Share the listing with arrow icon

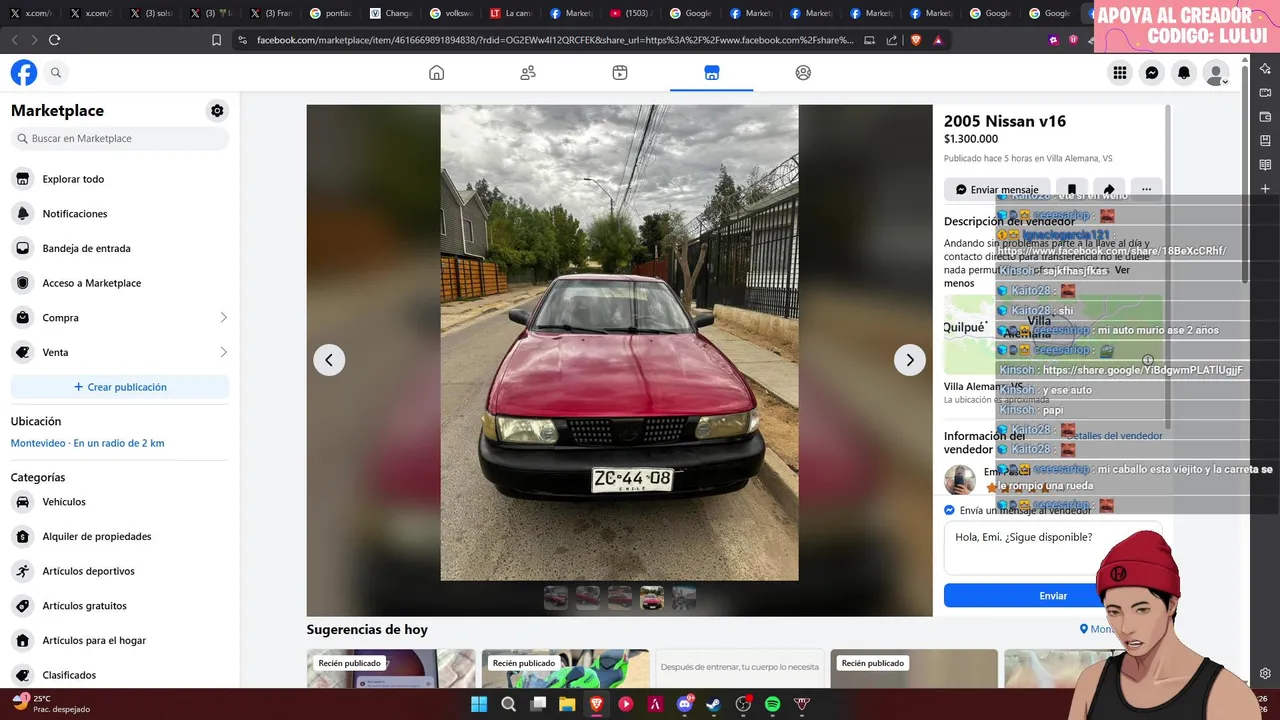coord(1109,189)
